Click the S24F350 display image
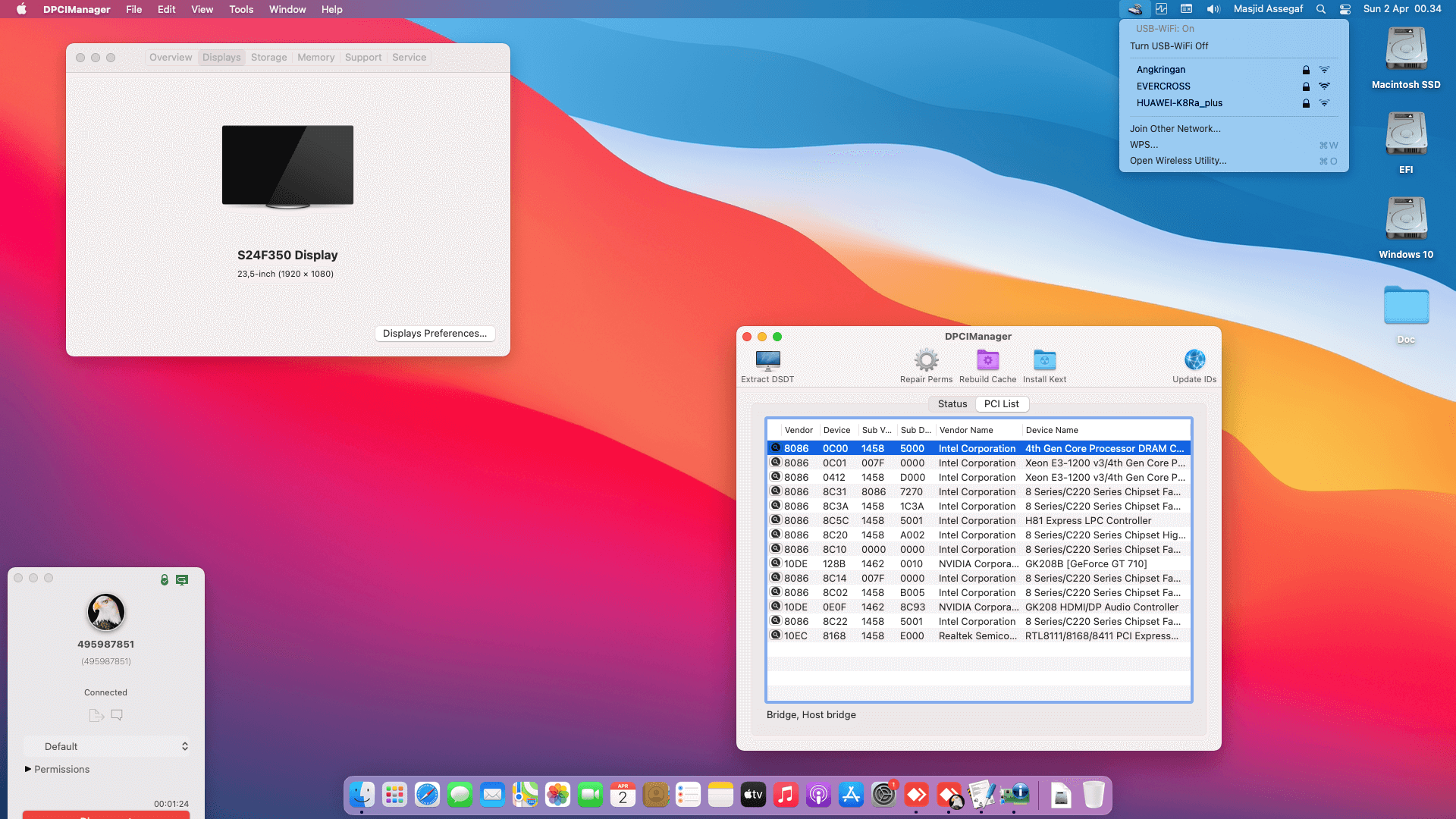Image resolution: width=1456 pixels, height=819 pixels. (x=287, y=166)
